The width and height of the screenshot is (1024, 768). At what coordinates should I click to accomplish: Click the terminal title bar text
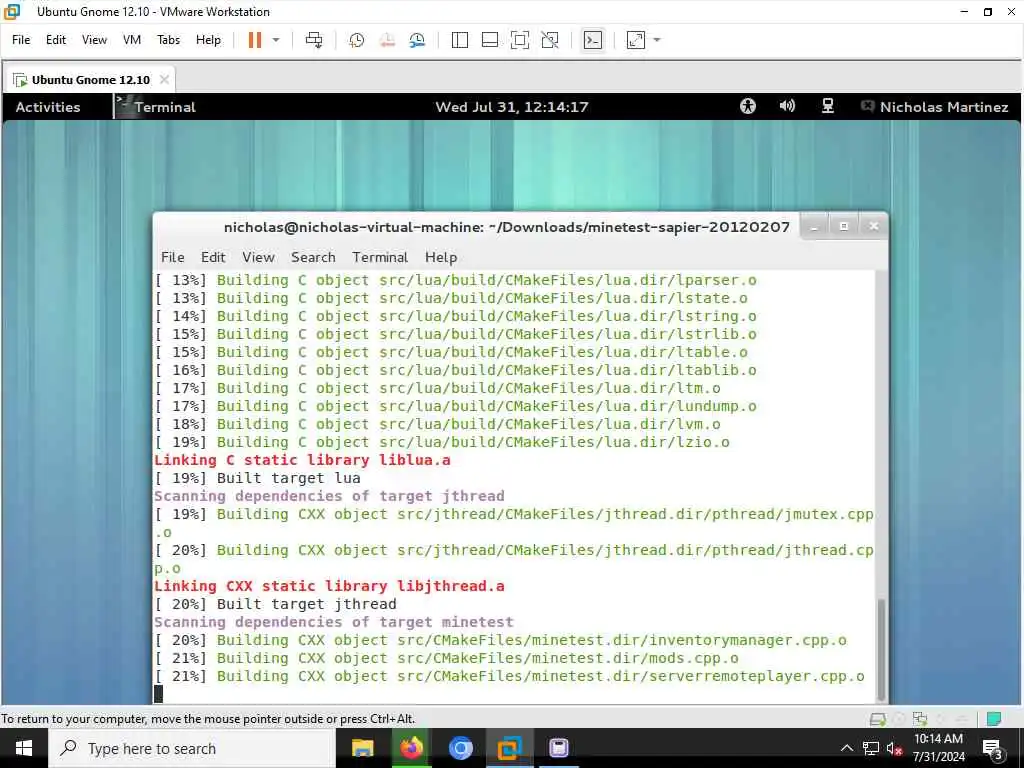507,227
